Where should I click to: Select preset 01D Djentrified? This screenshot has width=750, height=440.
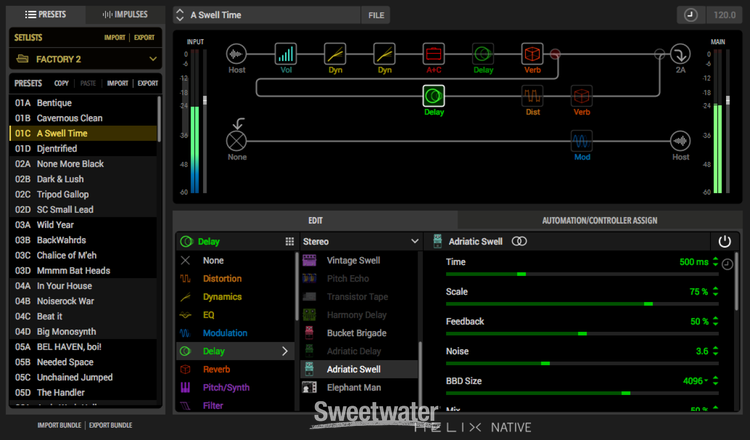(83, 149)
